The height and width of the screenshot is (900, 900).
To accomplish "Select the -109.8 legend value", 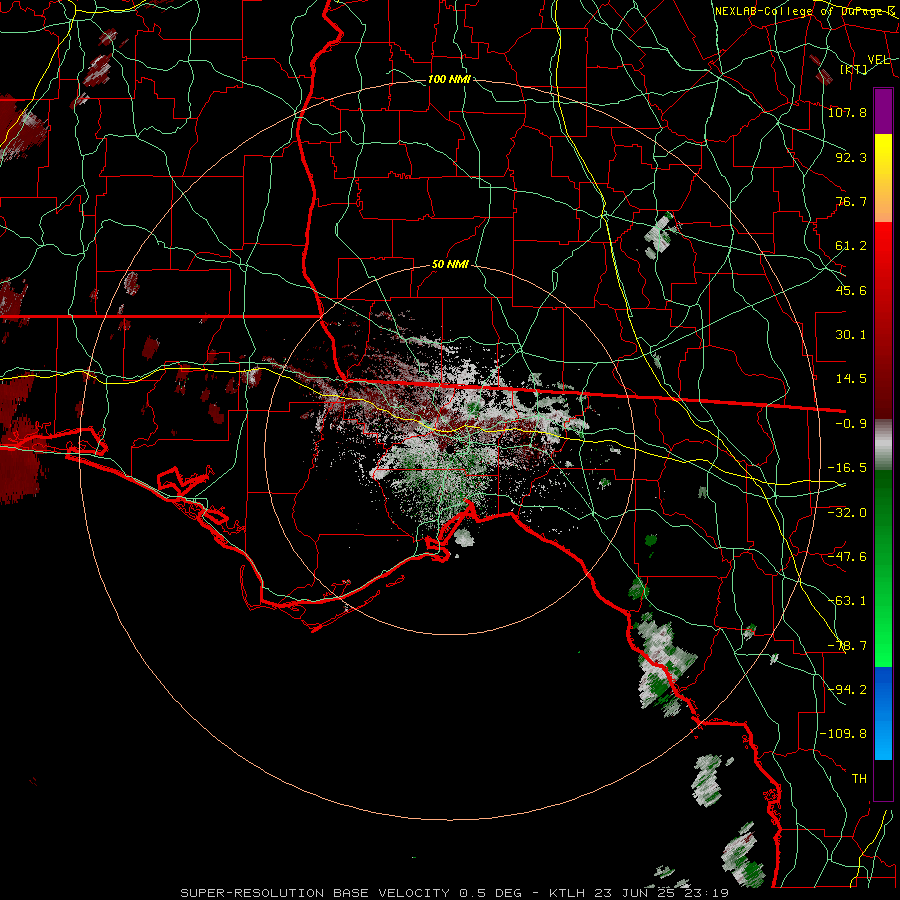I will pyautogui.click(x=843, y=734).
